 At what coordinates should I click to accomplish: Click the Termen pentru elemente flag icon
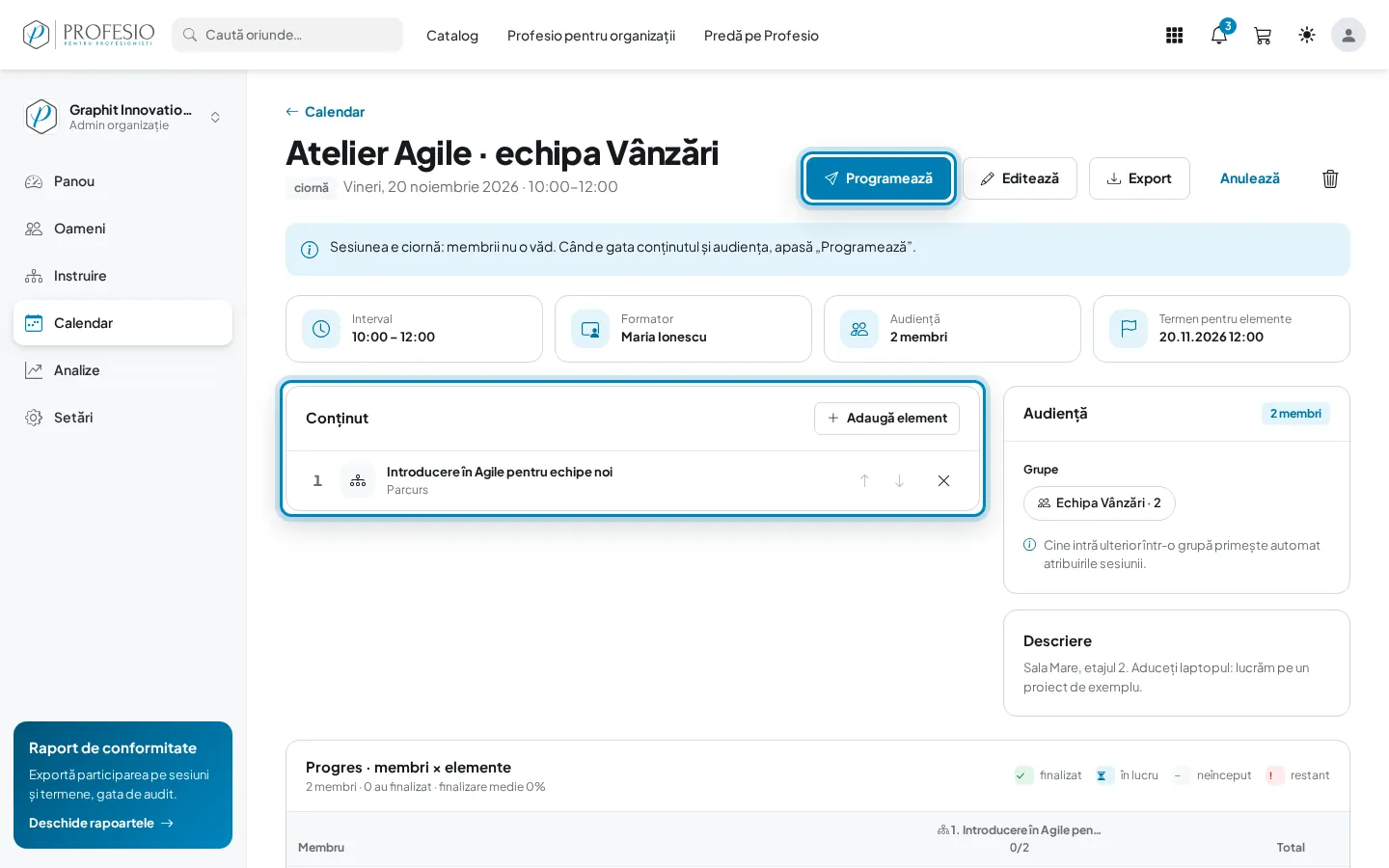click(x=1129, y=329)
